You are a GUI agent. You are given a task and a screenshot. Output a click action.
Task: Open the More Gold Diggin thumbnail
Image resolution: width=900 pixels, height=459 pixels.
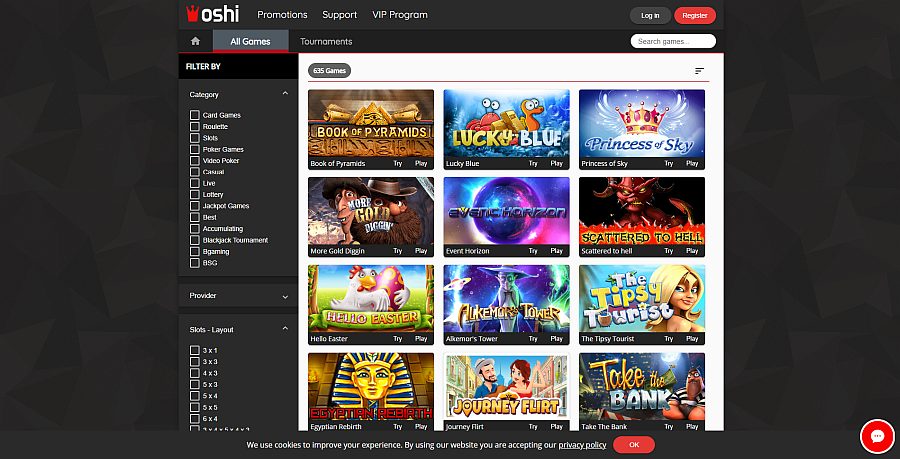[x=371, y=211]
